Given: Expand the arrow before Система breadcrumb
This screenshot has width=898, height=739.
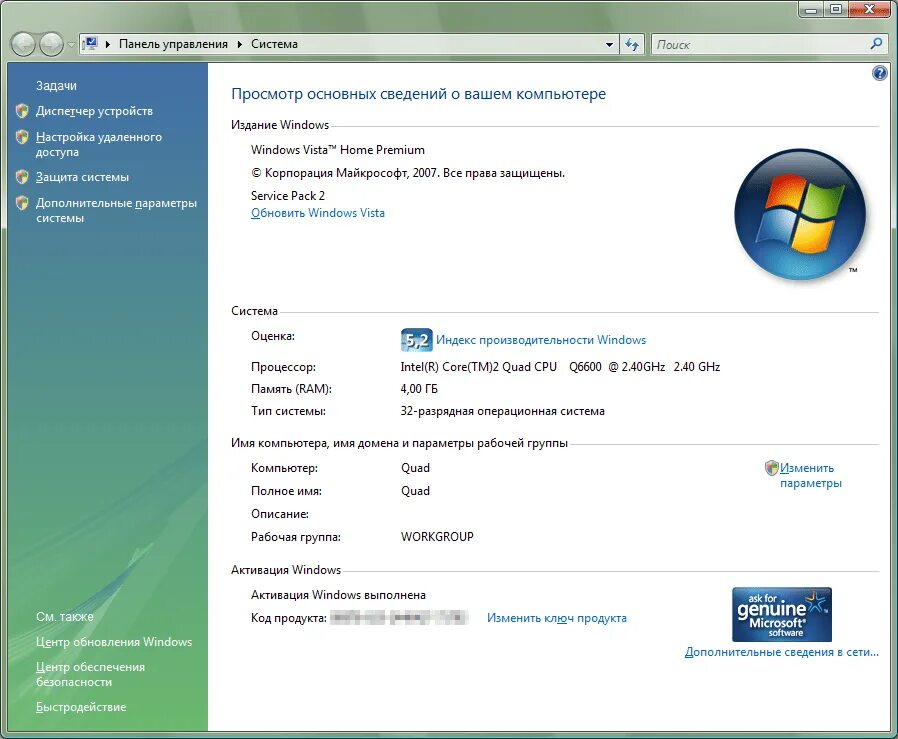Looking at the screenshot, I should pyautogui.click(x=239, y=44).
